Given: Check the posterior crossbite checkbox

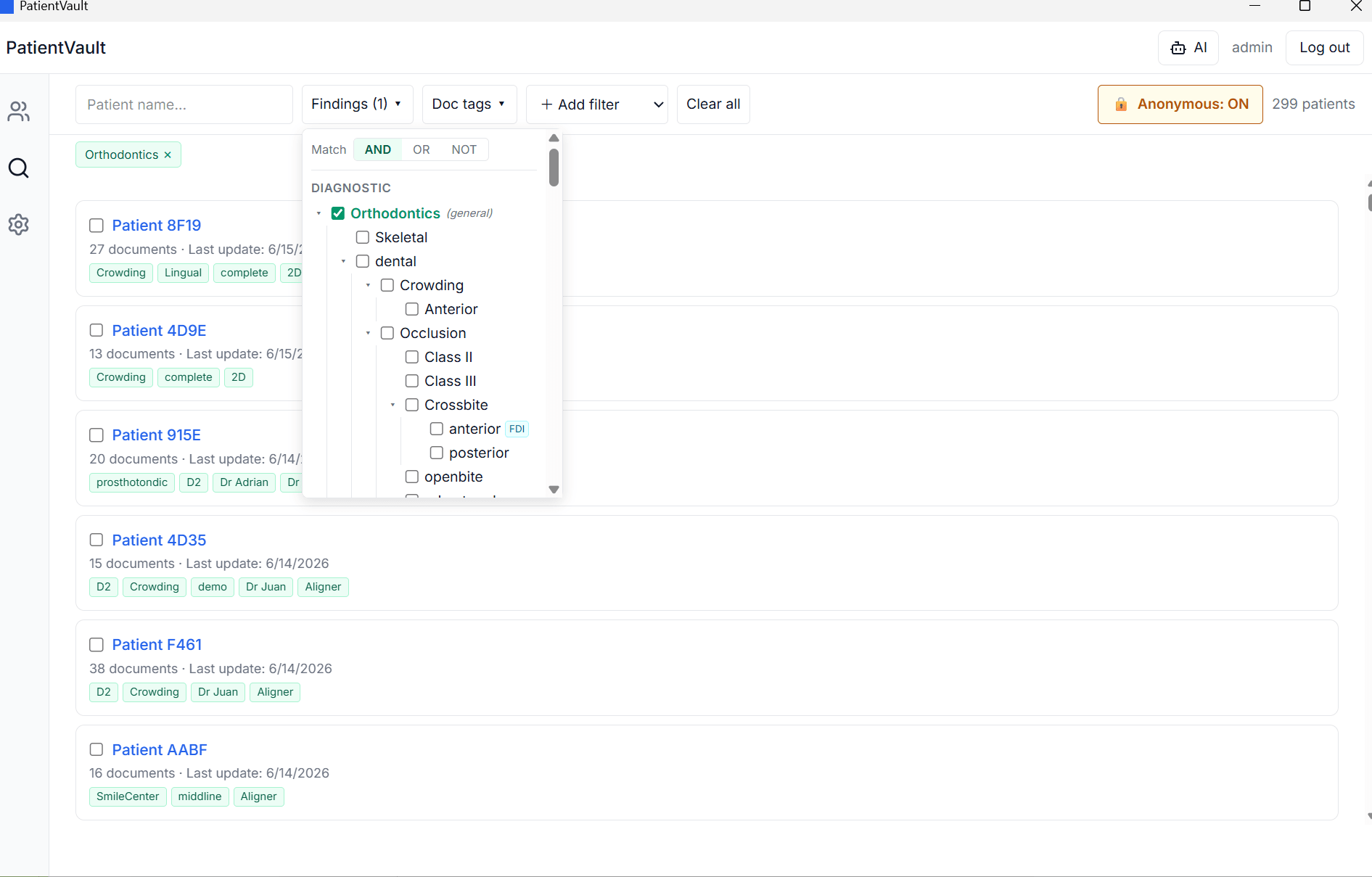Looking at the screenshot, I should point(437,453).
